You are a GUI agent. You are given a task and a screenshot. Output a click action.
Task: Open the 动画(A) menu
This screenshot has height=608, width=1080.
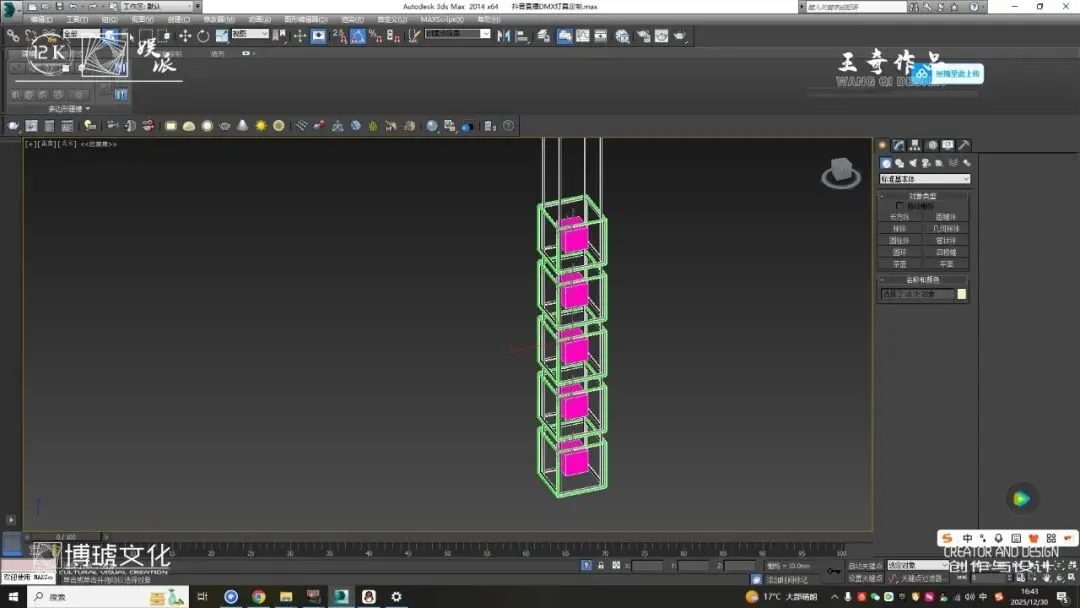pyautogui.click(x=260, y=19)
